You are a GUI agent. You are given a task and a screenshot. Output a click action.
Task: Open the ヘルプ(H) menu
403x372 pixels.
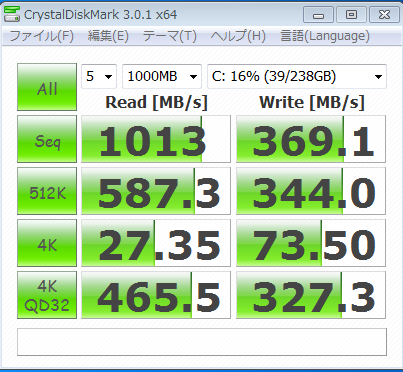[238, 36]
